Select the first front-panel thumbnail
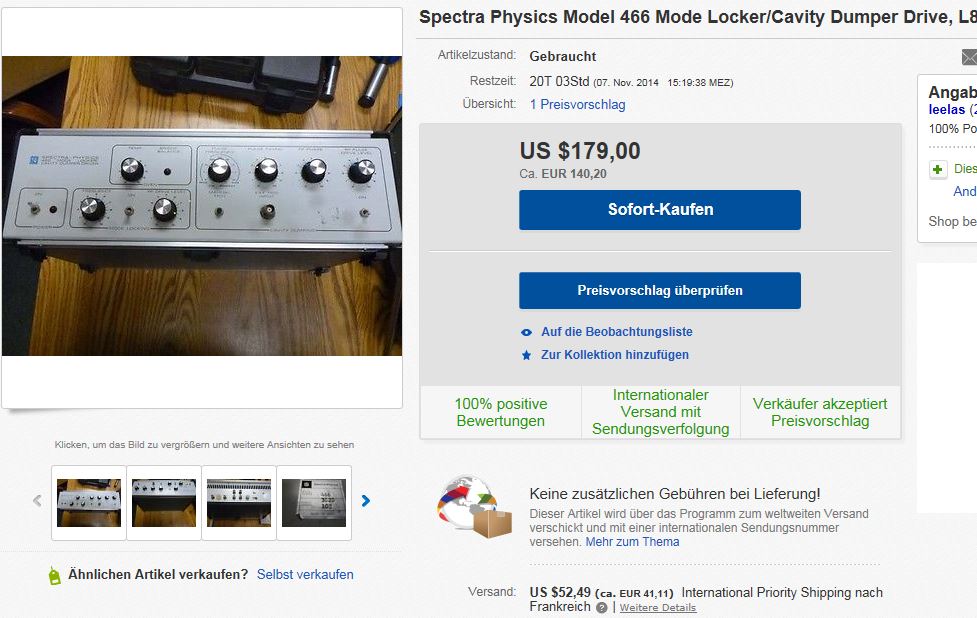The image size is (977, 618). [x=89, y=502]
